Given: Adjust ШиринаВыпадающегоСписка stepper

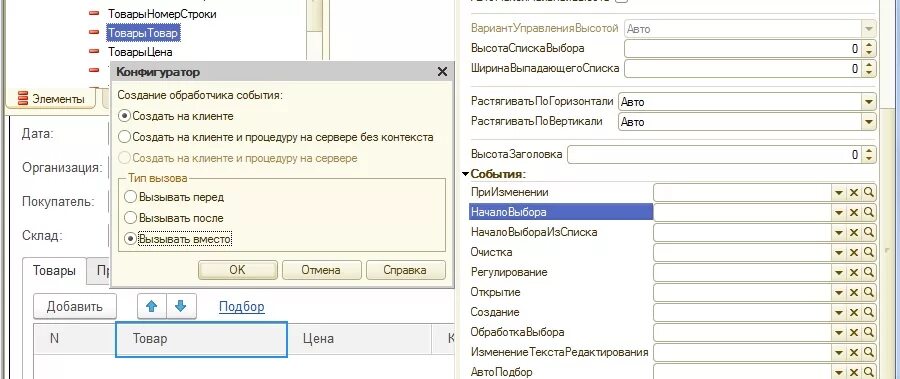Looking at the screenshot, I should 869,69.
